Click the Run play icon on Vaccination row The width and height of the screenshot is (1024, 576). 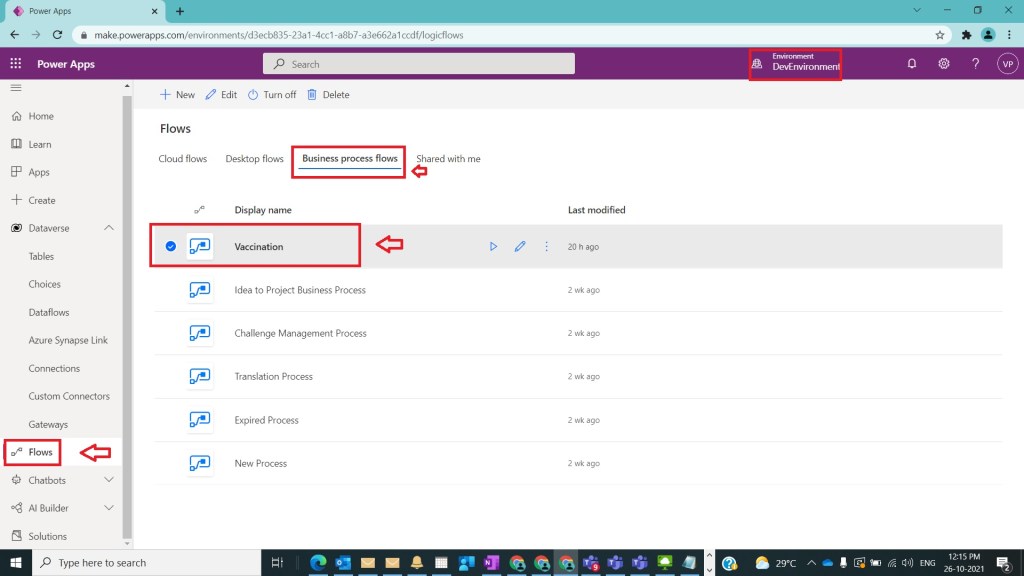click(493, 246)
